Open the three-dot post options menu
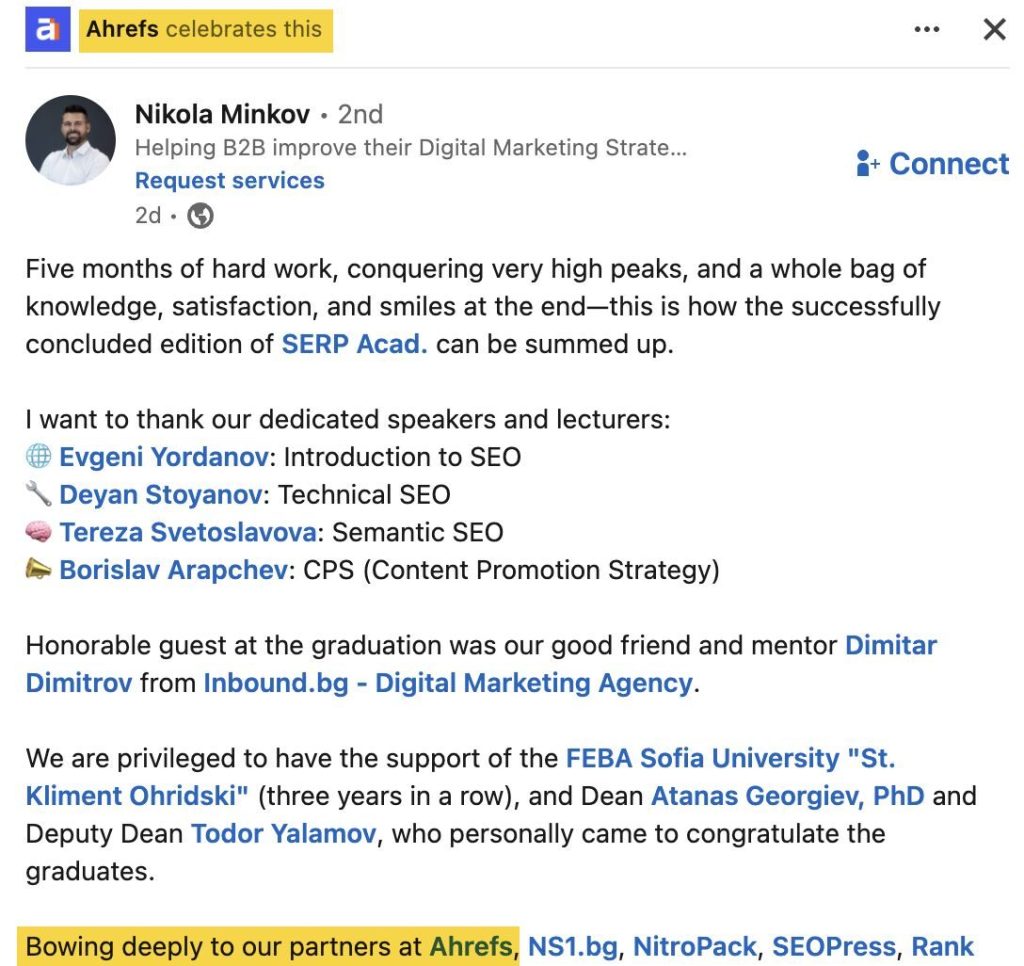 [x=926, y=30]
